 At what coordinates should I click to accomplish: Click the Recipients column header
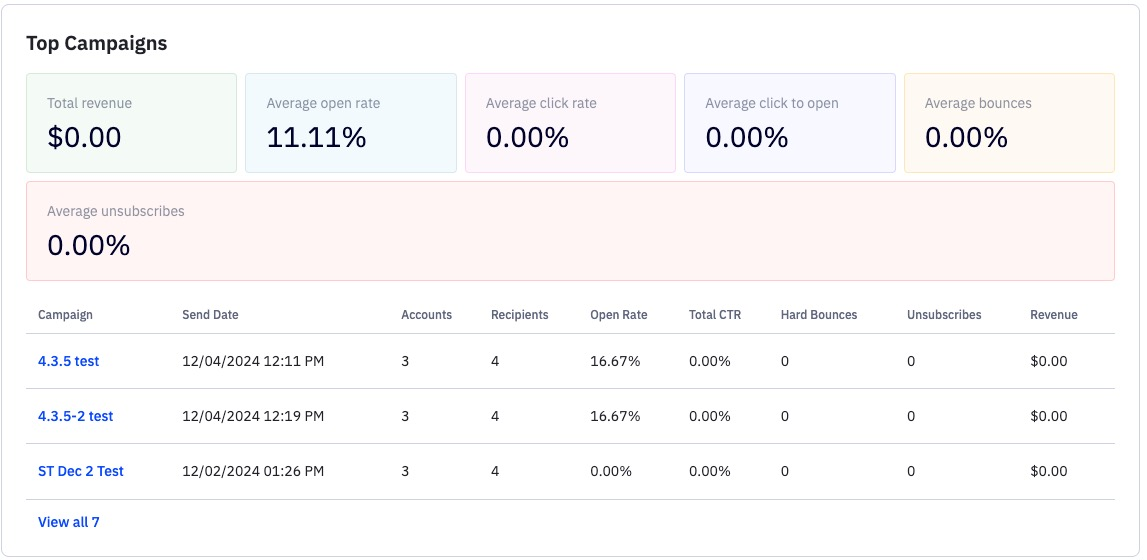pos(519,315)
